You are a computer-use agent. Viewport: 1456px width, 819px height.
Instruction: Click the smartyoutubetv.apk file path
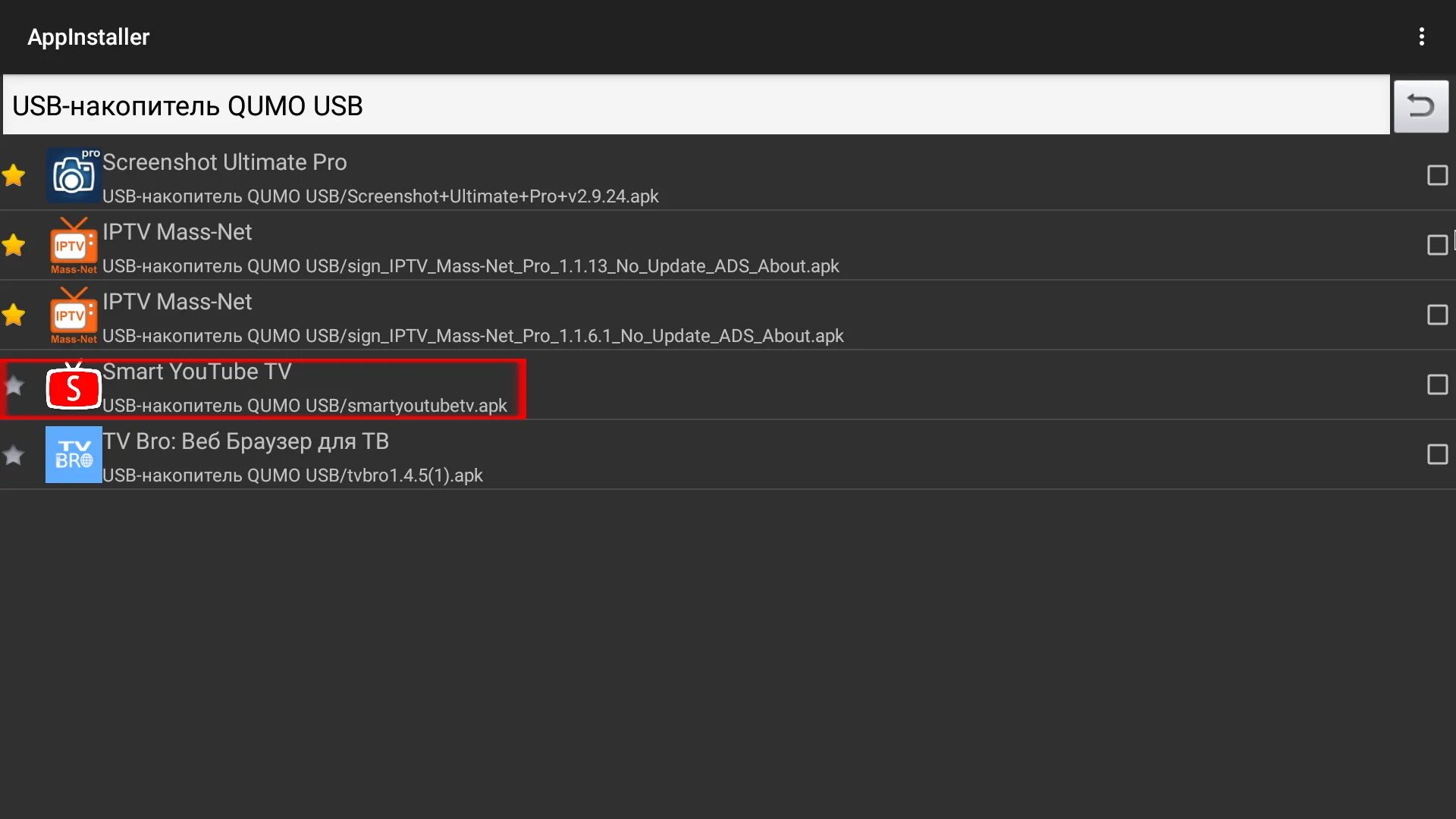(305, 406)
